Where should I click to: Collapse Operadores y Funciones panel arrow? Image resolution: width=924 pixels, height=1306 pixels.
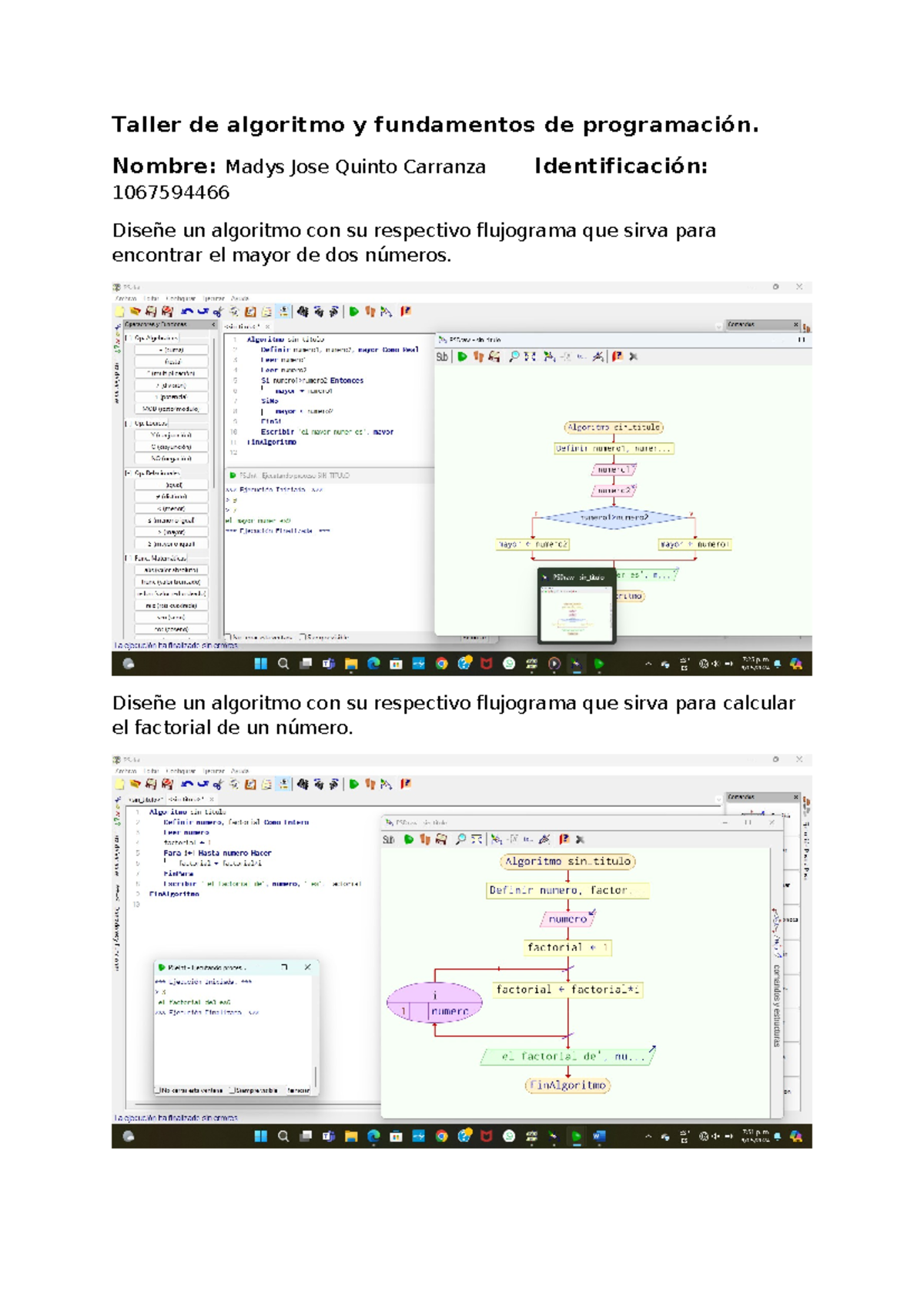213,325
